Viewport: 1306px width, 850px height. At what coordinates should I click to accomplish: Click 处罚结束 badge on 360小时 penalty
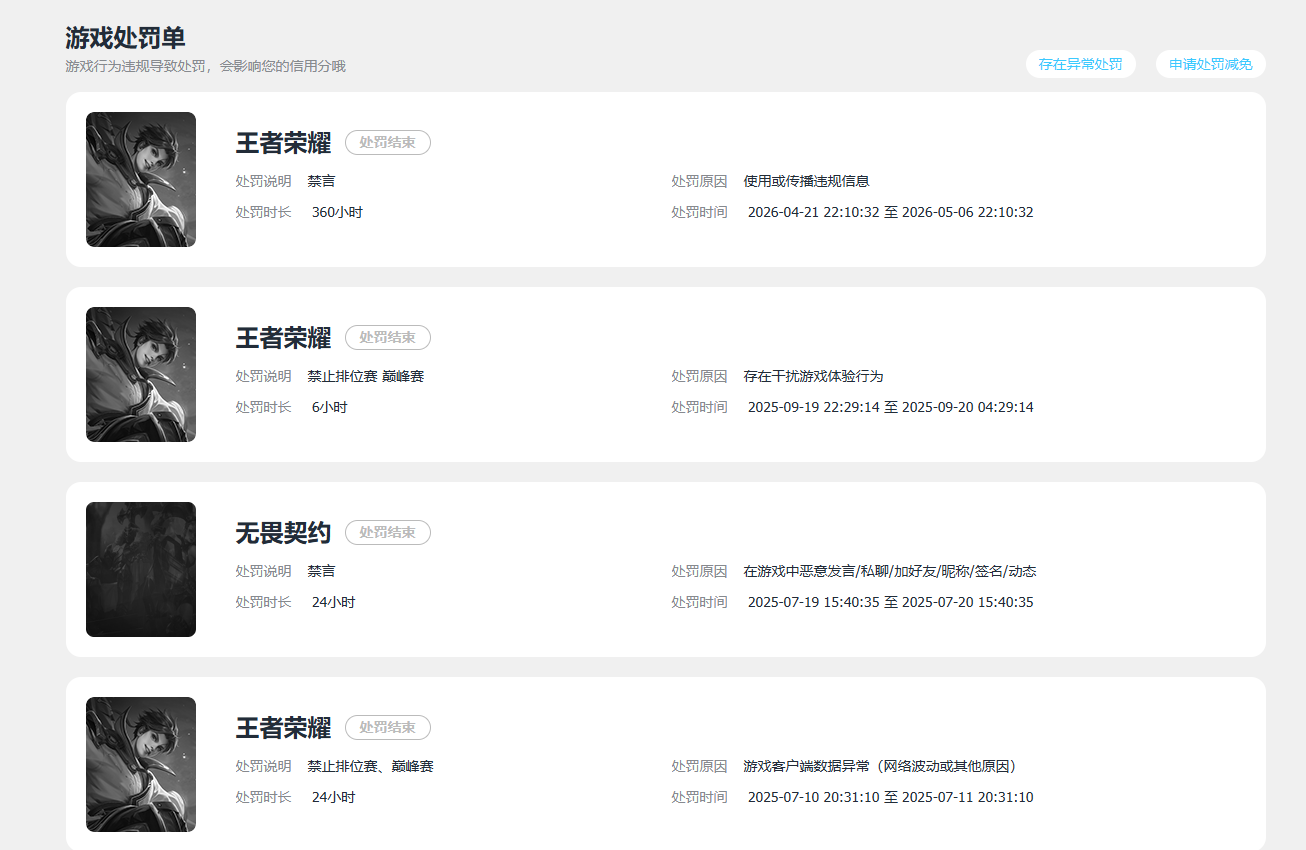[388, 143]
